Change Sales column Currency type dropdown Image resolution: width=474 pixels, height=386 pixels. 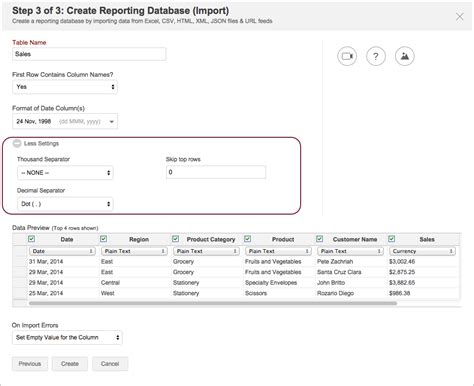coord(422,251)
